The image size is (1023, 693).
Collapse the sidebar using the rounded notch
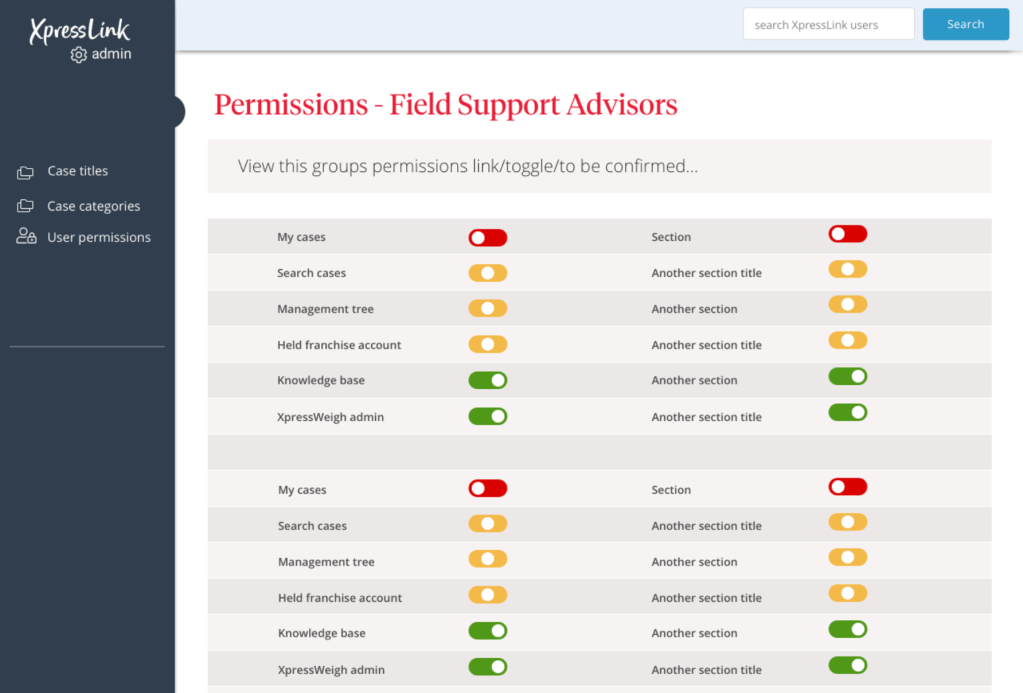(179, 111)
